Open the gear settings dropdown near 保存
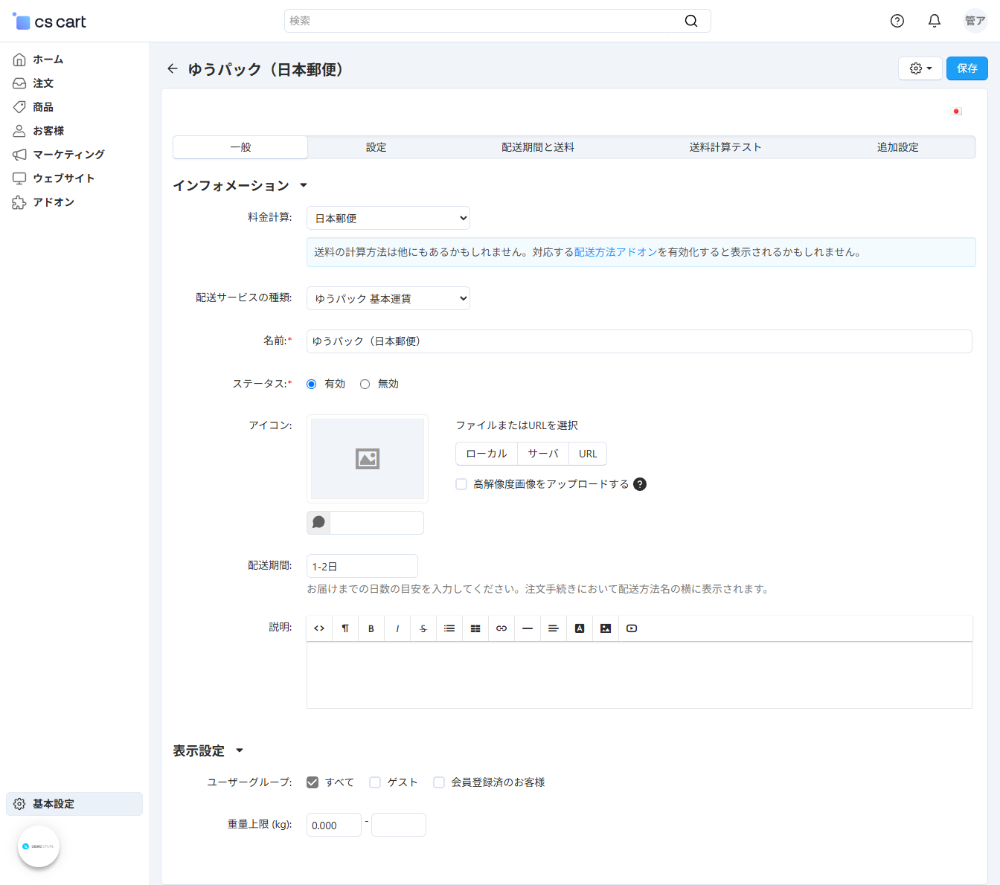1000x885 pixels. 920,68
